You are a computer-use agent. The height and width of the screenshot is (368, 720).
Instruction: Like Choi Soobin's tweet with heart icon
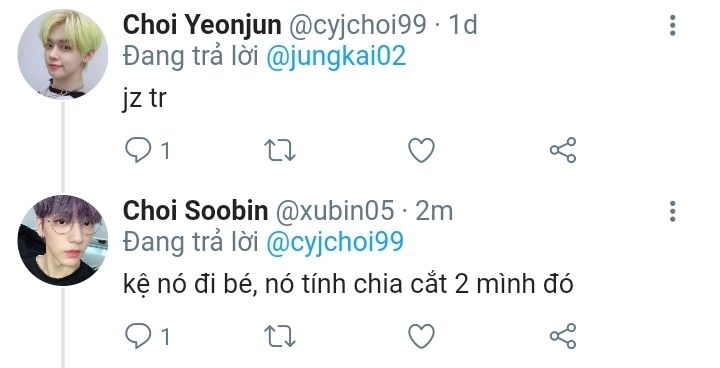tap(422, 336)
